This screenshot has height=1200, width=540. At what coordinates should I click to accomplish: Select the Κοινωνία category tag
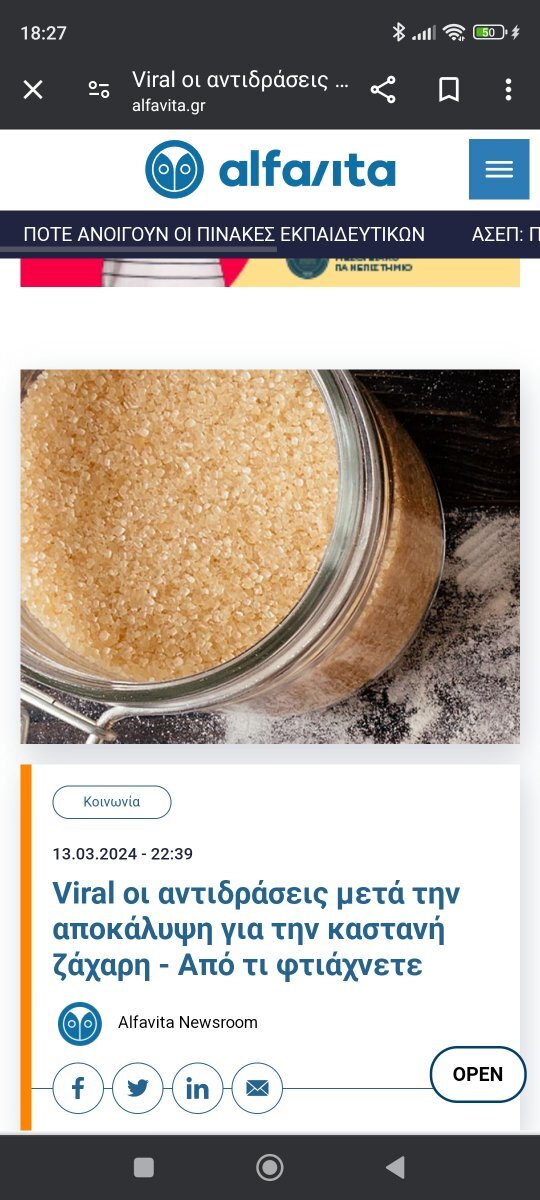[x=112, y=802]
